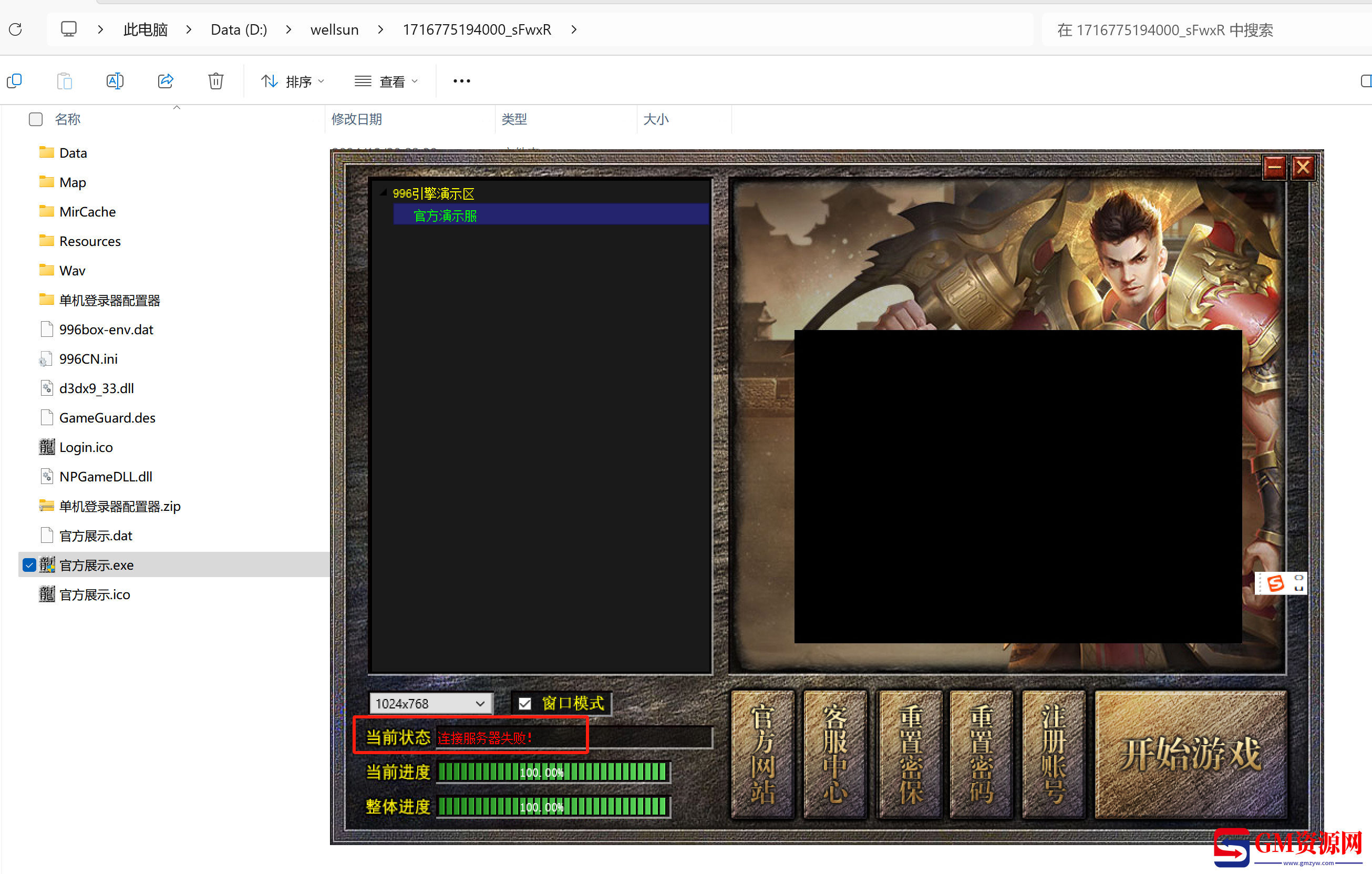Viewport: 1372px width, 874px height.
Task: Click the 开始游戏 start game button
Action: (x=1191, y=754)
